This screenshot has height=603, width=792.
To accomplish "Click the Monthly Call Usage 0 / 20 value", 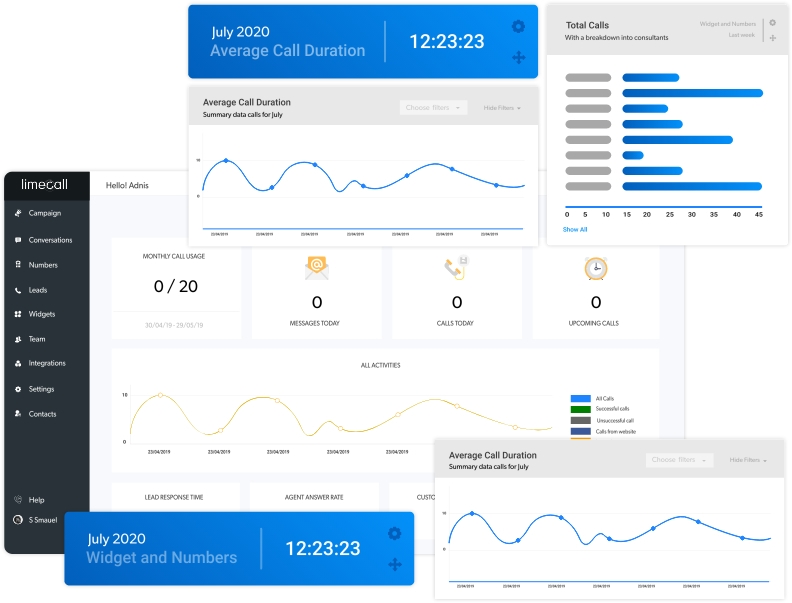I will [x=175, y=286].
